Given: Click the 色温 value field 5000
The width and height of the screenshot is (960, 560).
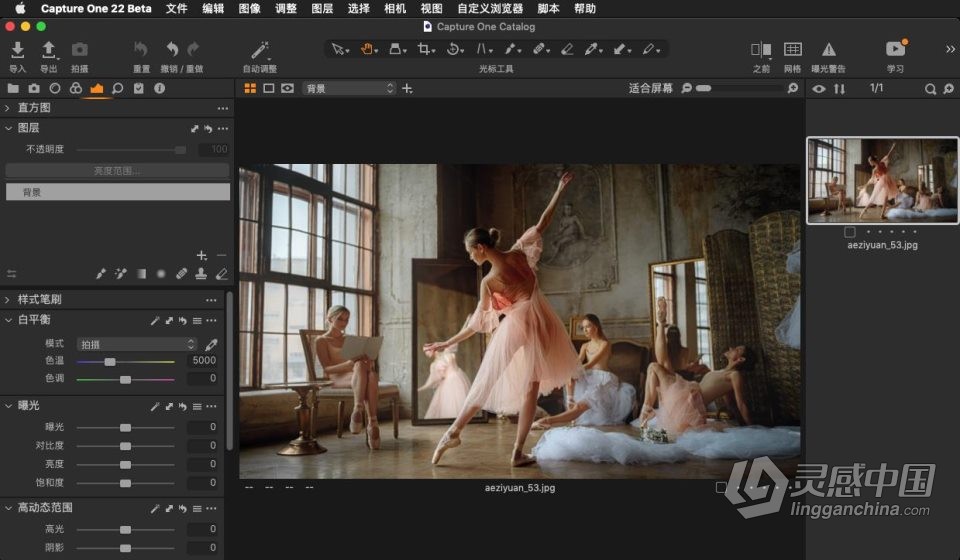Looking at the screenshot, I should pos(203,360).
